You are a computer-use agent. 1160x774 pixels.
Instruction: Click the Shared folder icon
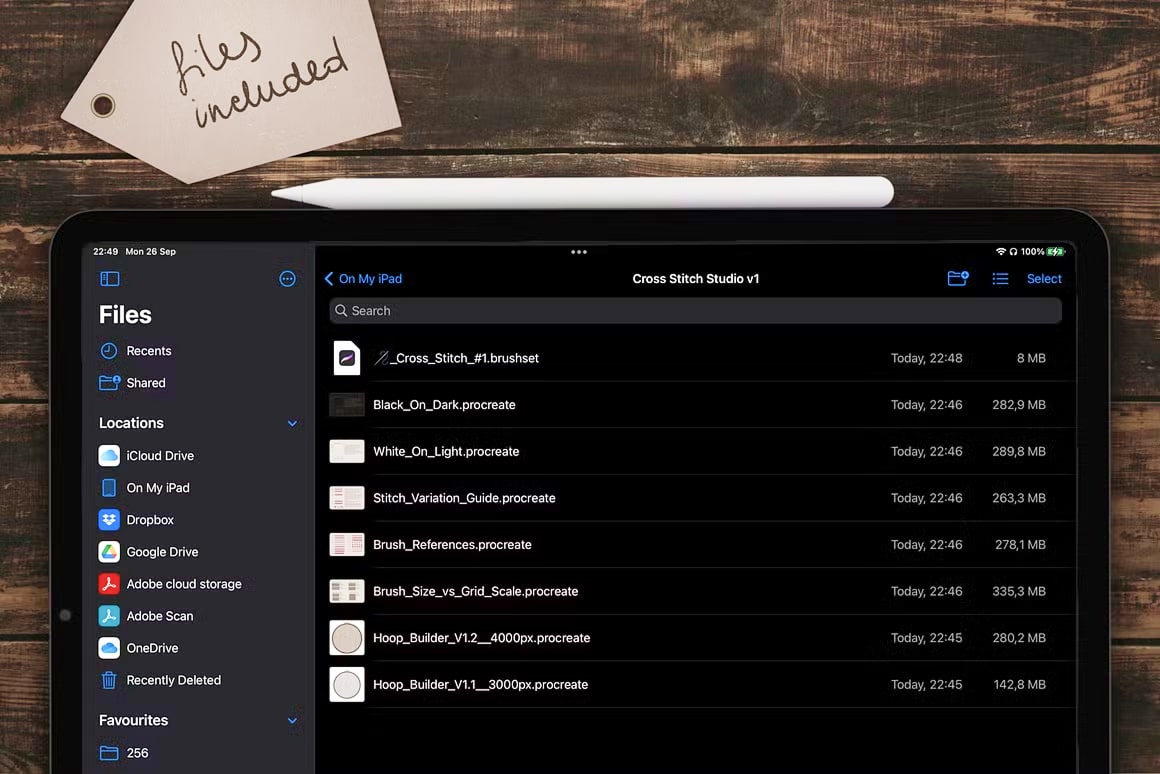pyautogui.click(x=109, y=383)
